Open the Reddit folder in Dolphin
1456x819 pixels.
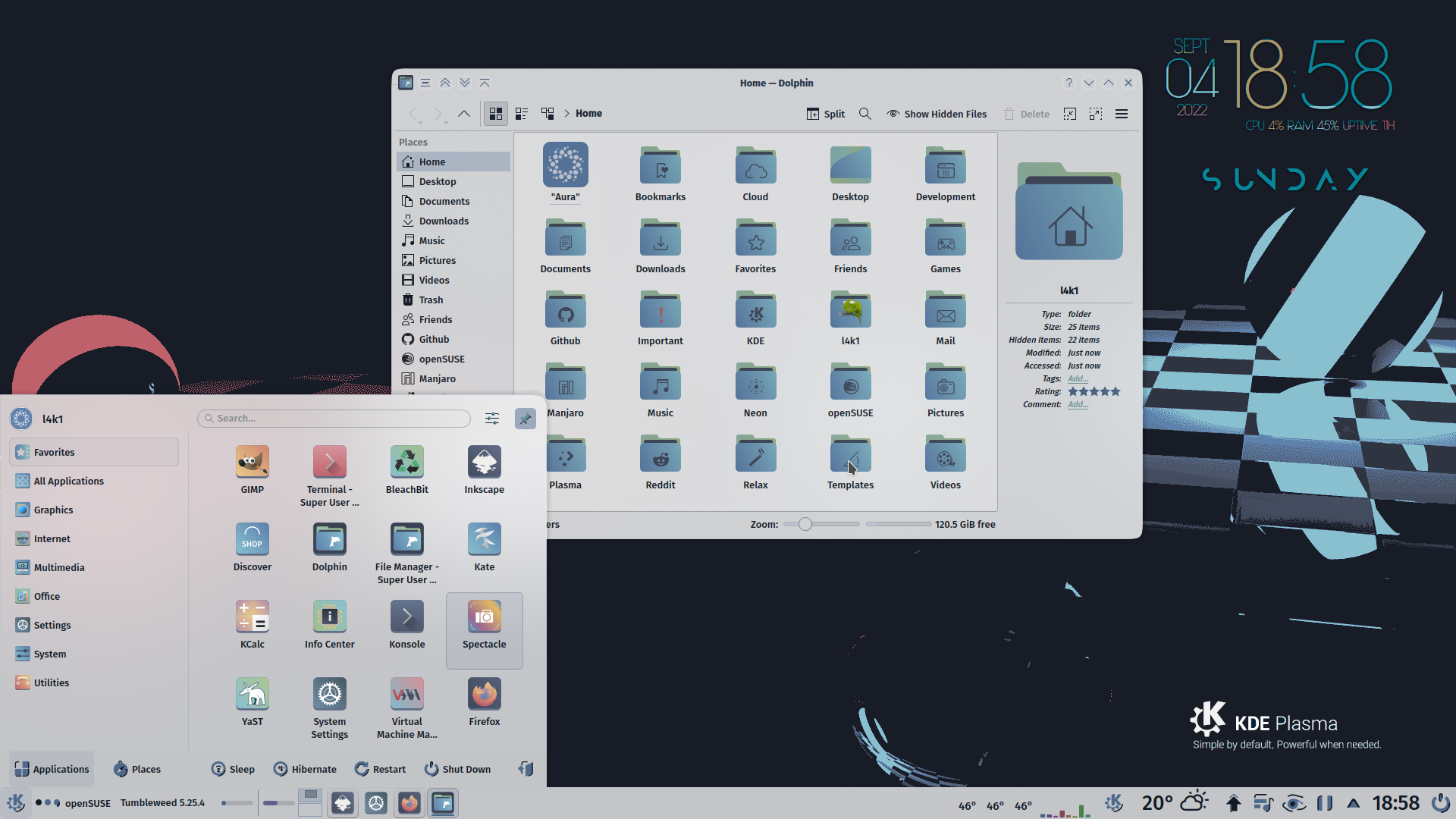point(661,463)
